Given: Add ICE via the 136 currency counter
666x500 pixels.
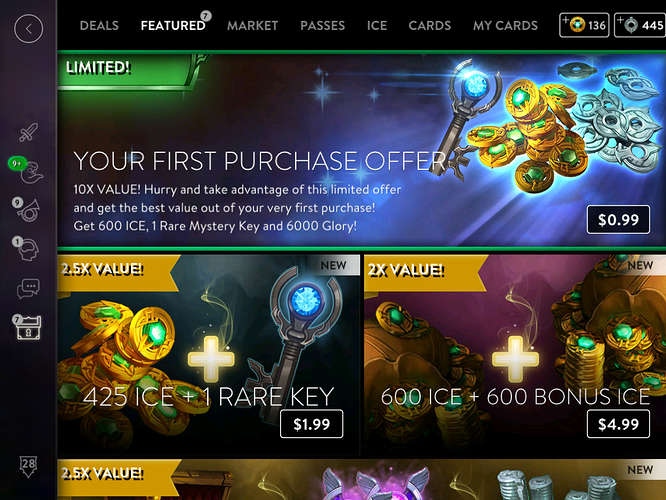Looking at the screenshot, I should click(x=584, y=25).
